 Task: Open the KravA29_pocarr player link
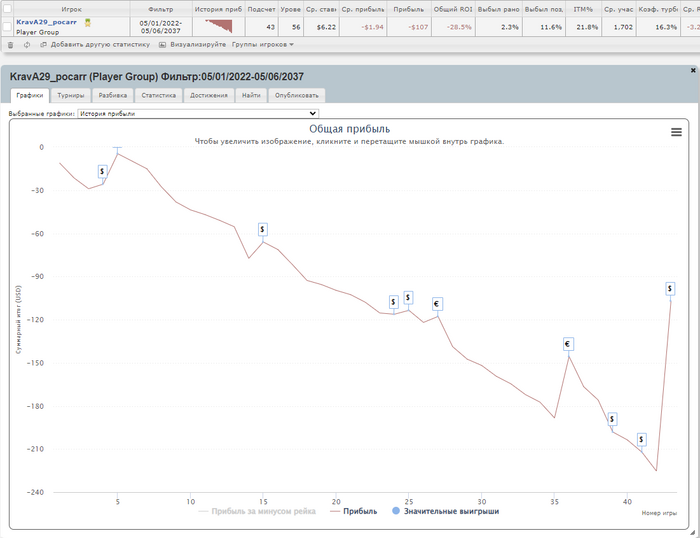pyautogui.click(x=46, y=22)
